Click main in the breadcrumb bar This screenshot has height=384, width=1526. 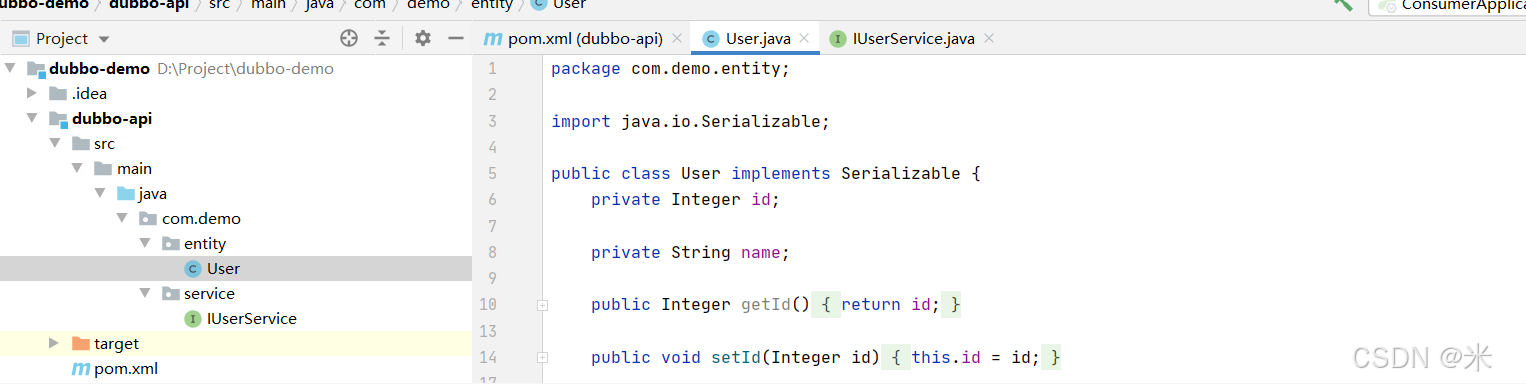(x=267, y=5)
